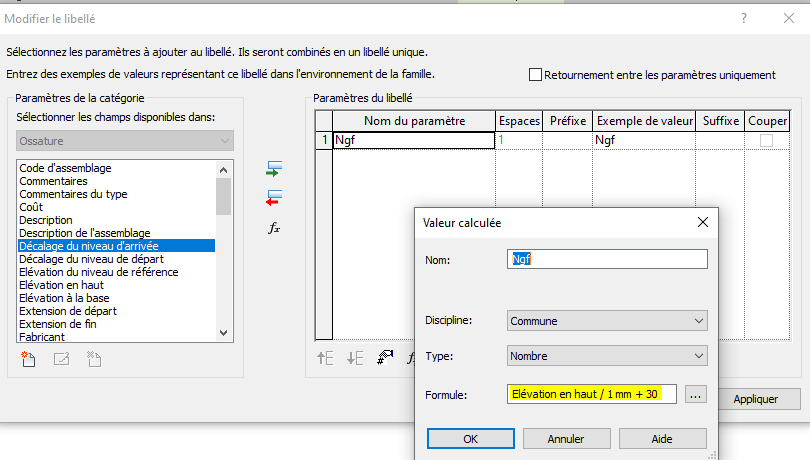The width and height of the screenshot is (810, 460).
Task: Move parameter down in label table
Action: pyautogui.click(x=355, y=358)
